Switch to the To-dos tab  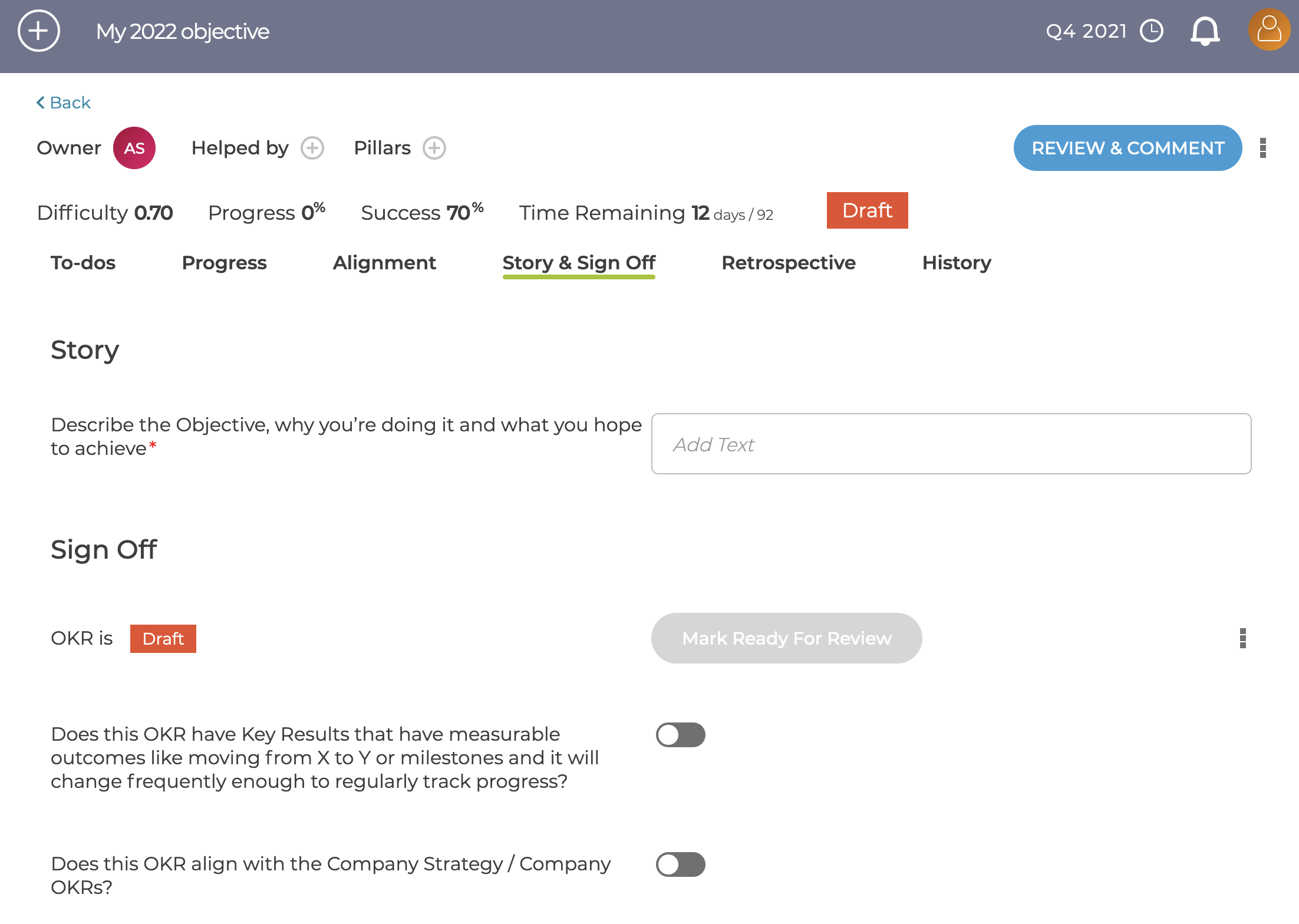[83, 263]
